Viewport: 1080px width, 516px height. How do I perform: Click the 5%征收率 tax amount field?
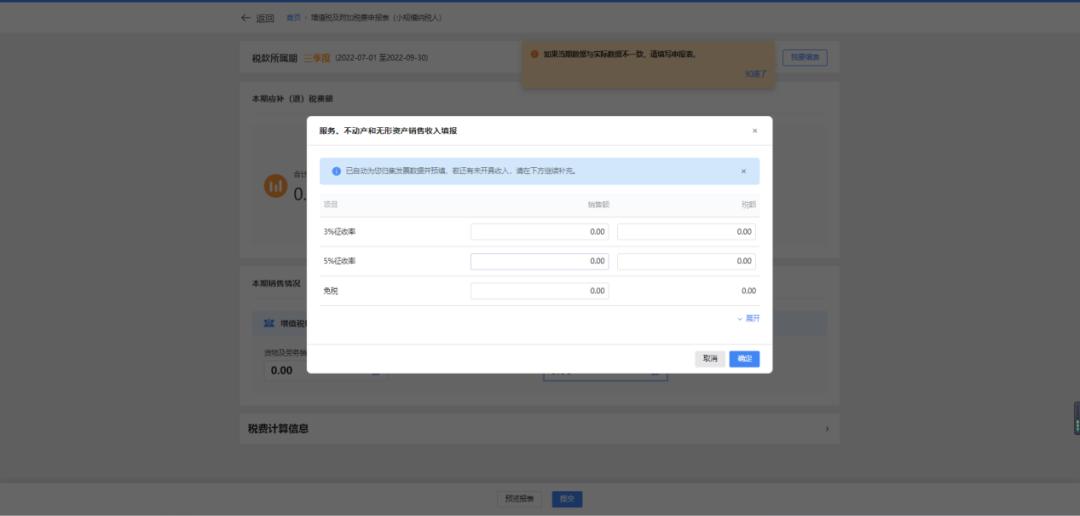click(686, 261)
